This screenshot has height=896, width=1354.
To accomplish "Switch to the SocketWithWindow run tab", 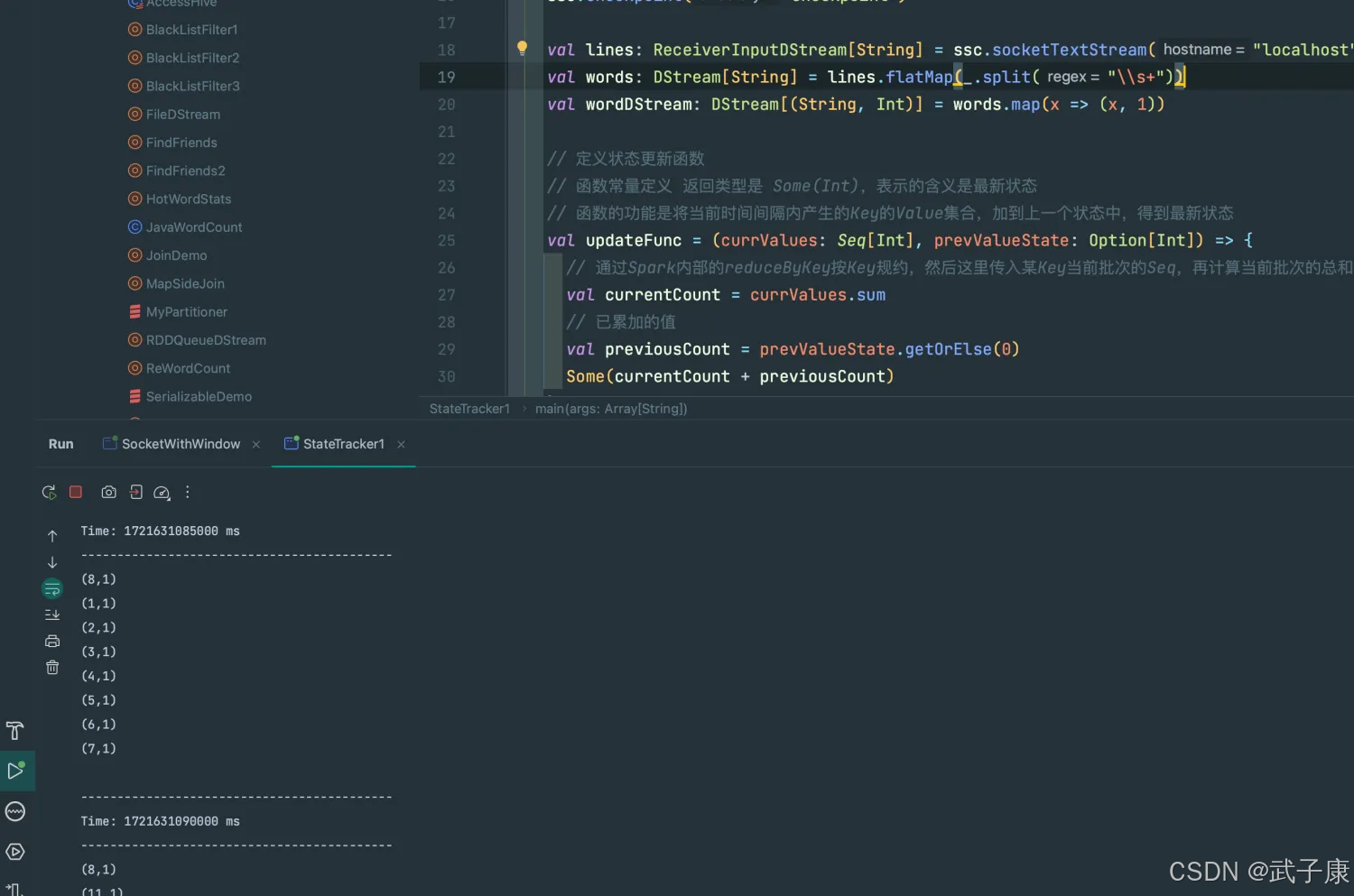I will tap(181, 444).
